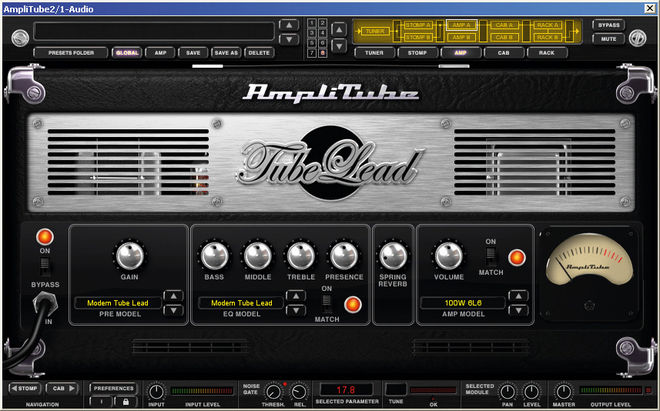Open PRE MODEL dropdown Modern Tube Lead
Screen dimensions: 660x411
[118, 303]
